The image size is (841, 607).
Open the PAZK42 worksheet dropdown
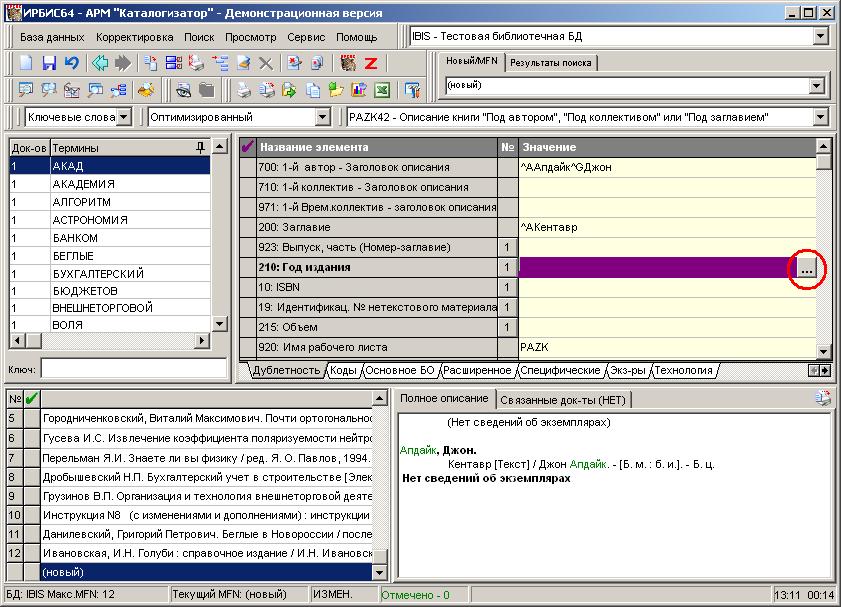tap(820, 117)
